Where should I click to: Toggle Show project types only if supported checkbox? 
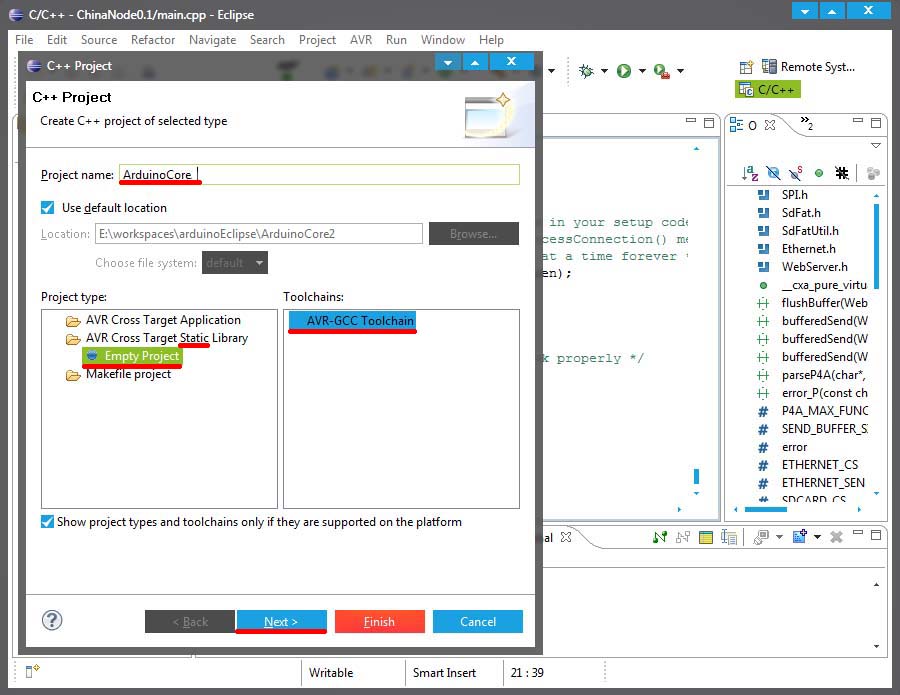(x=48, y=521)
